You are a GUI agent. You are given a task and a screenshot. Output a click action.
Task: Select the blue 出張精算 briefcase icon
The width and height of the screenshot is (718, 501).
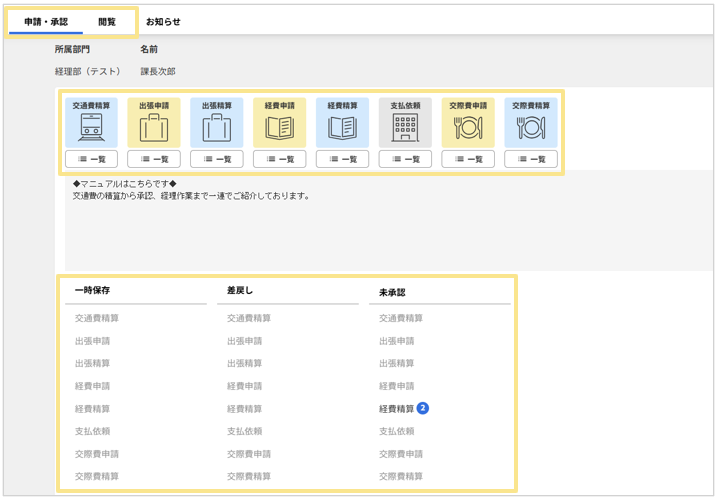(217, 123)
